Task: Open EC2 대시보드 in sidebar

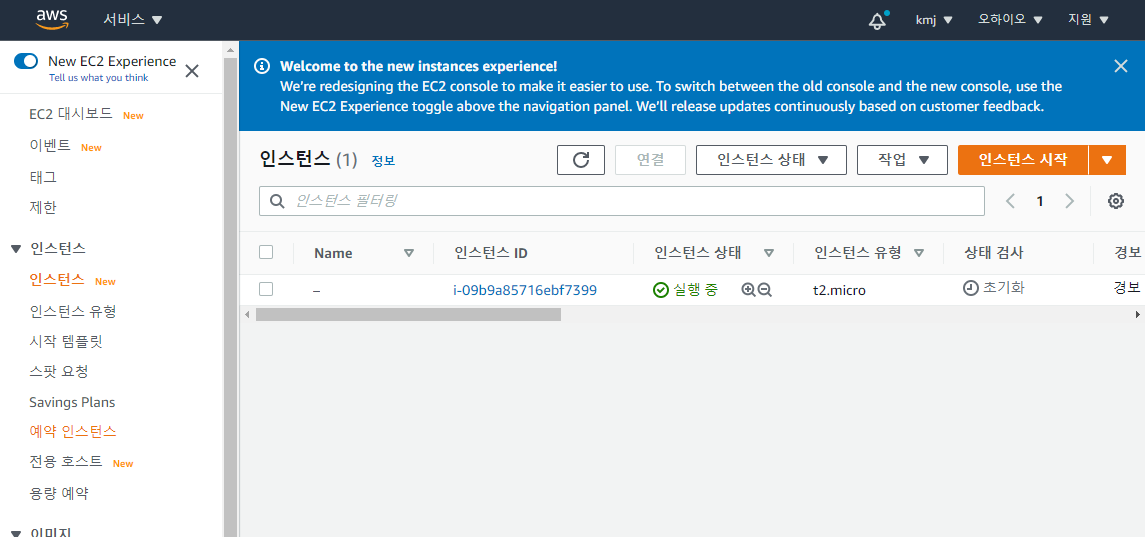Action: [71, 114]
